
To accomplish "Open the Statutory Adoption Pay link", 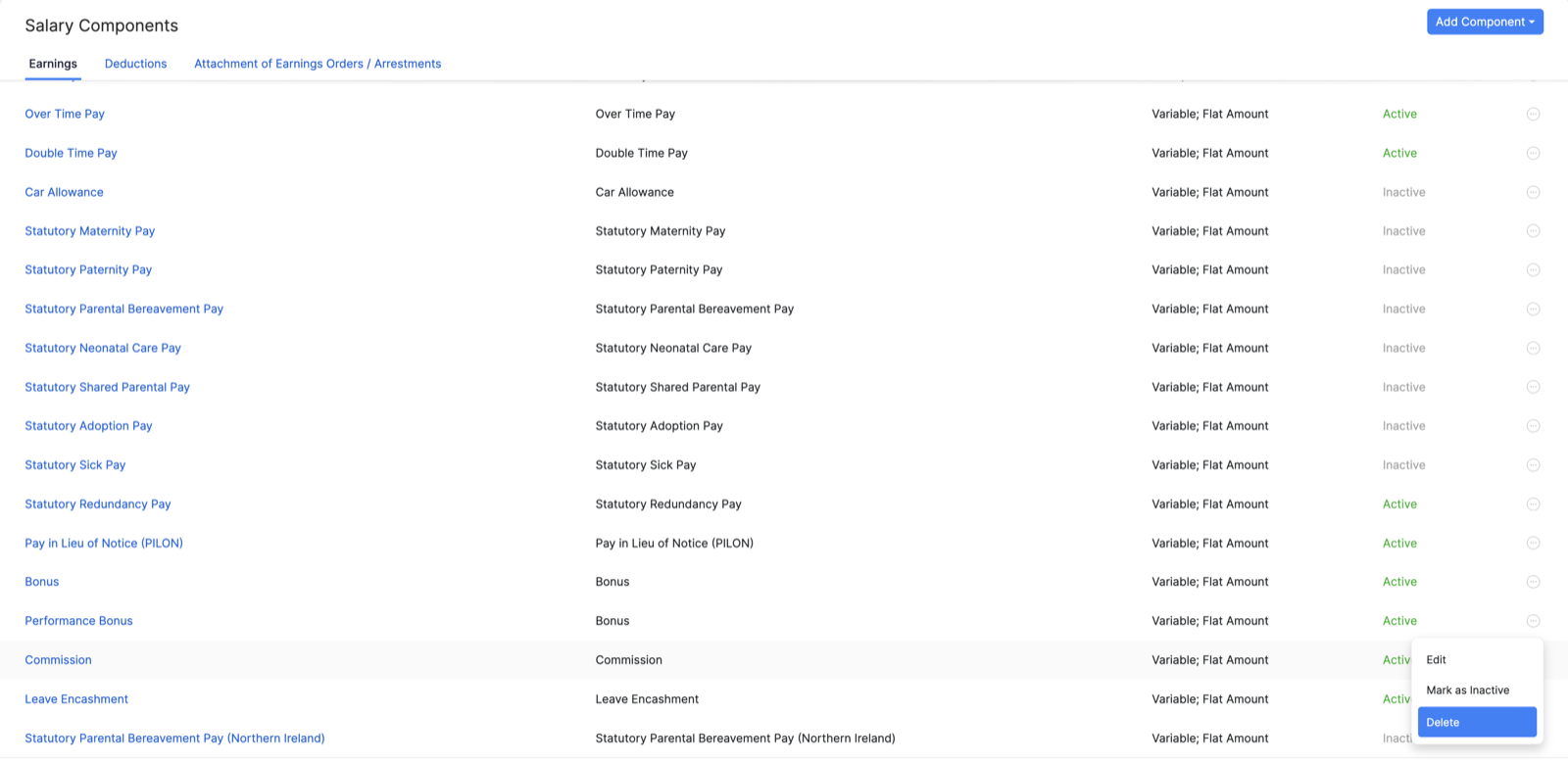I will click(88, 426).
